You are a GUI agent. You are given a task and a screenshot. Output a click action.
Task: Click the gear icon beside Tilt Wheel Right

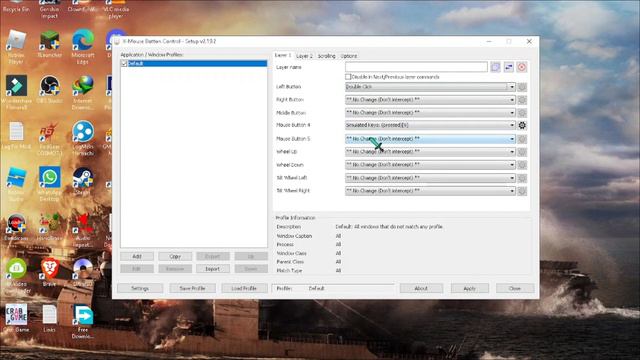(522, 191)
